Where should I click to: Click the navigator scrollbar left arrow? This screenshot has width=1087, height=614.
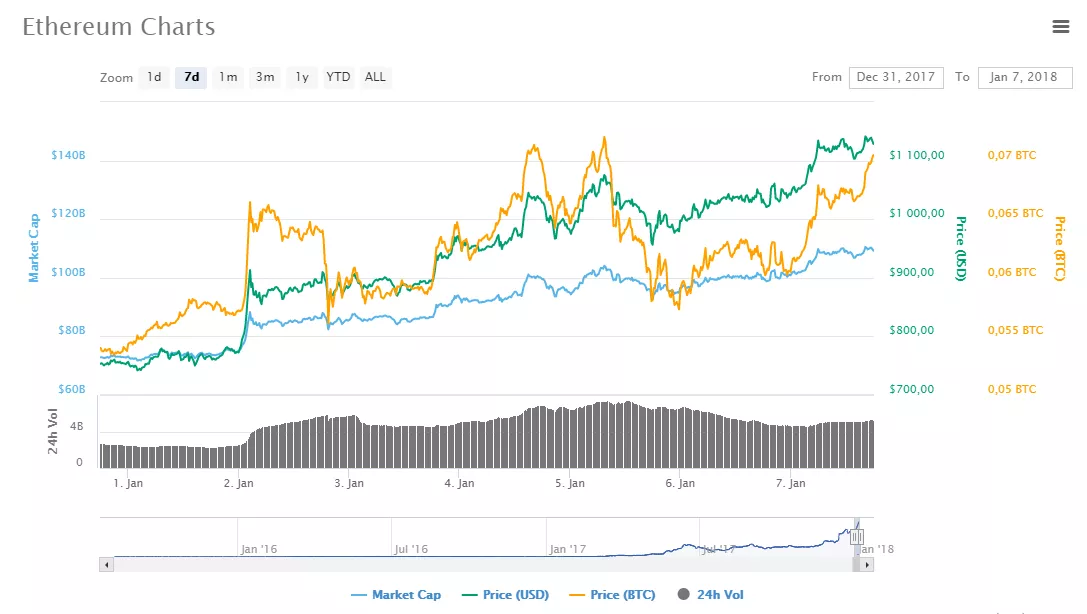click(x=105, y=565)
